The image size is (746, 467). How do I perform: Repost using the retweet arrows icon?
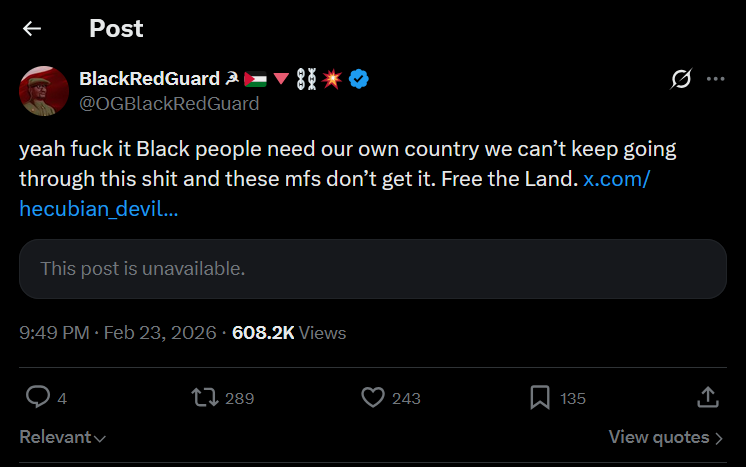coord(204,398)
